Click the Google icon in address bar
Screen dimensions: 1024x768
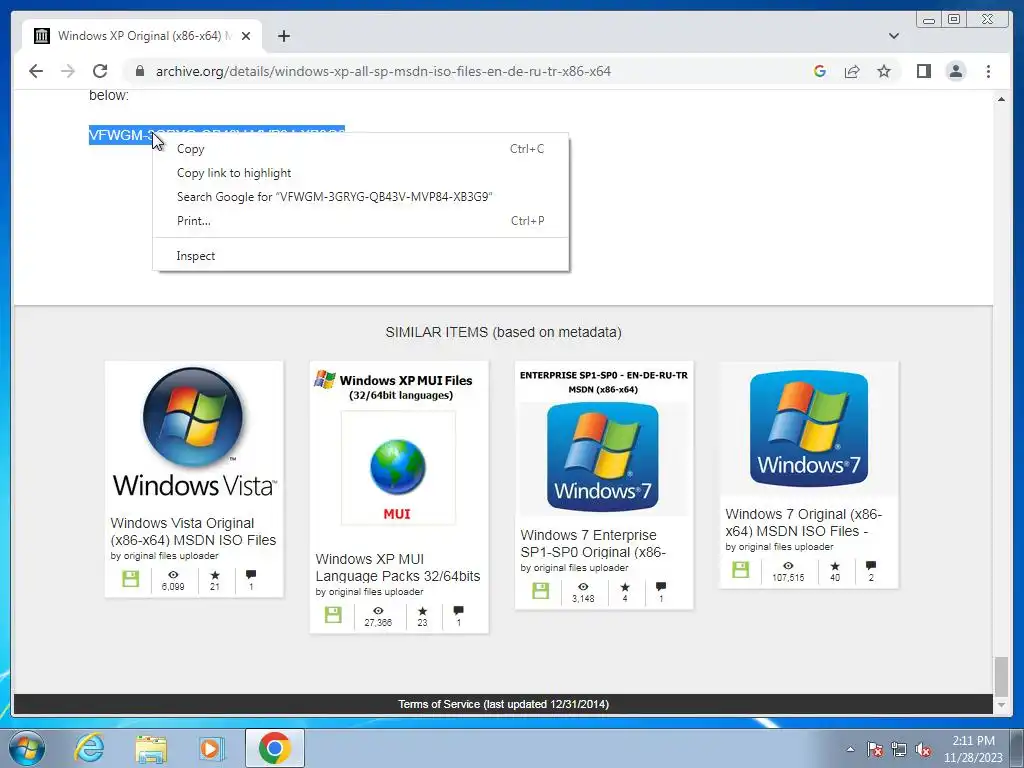[820, 71]
